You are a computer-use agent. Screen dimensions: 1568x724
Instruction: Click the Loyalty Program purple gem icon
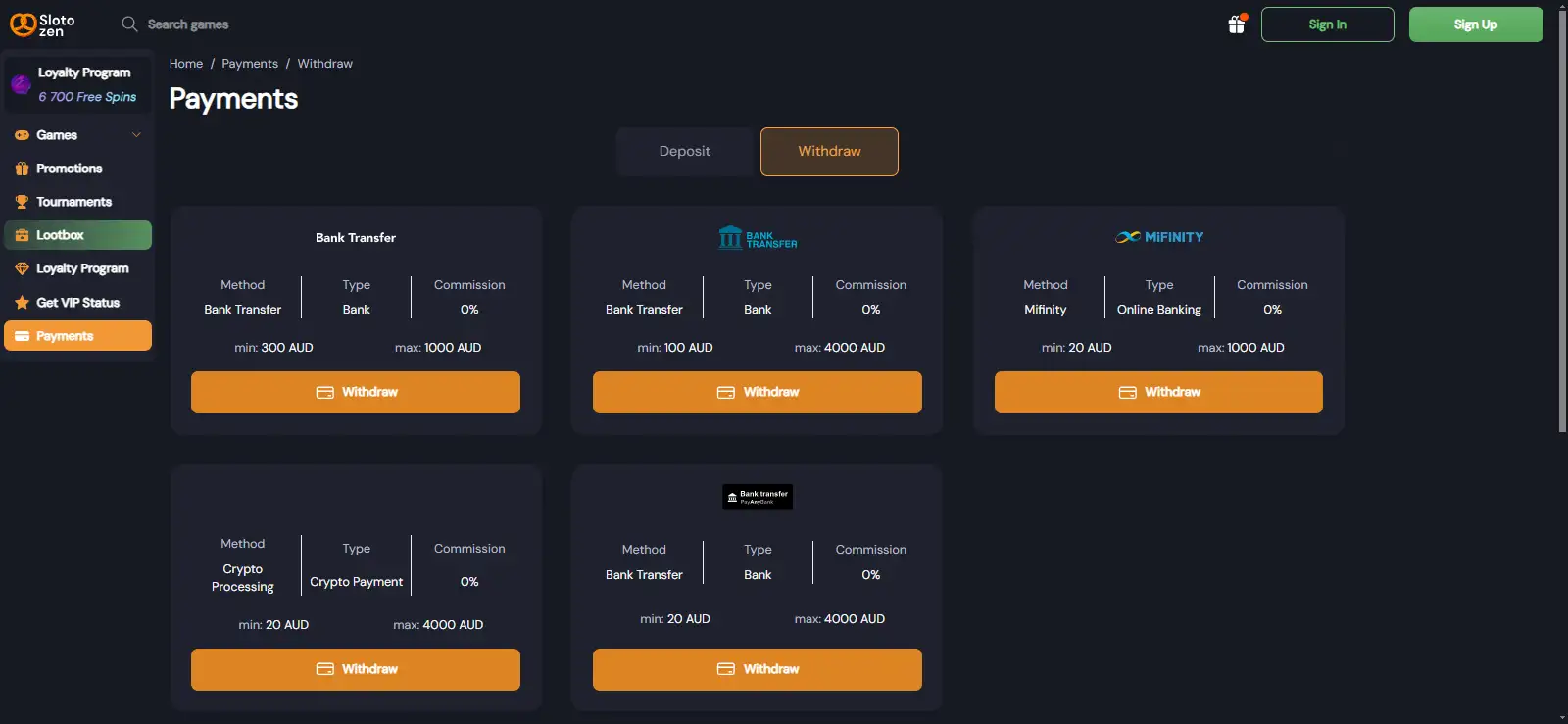(21, 84)
